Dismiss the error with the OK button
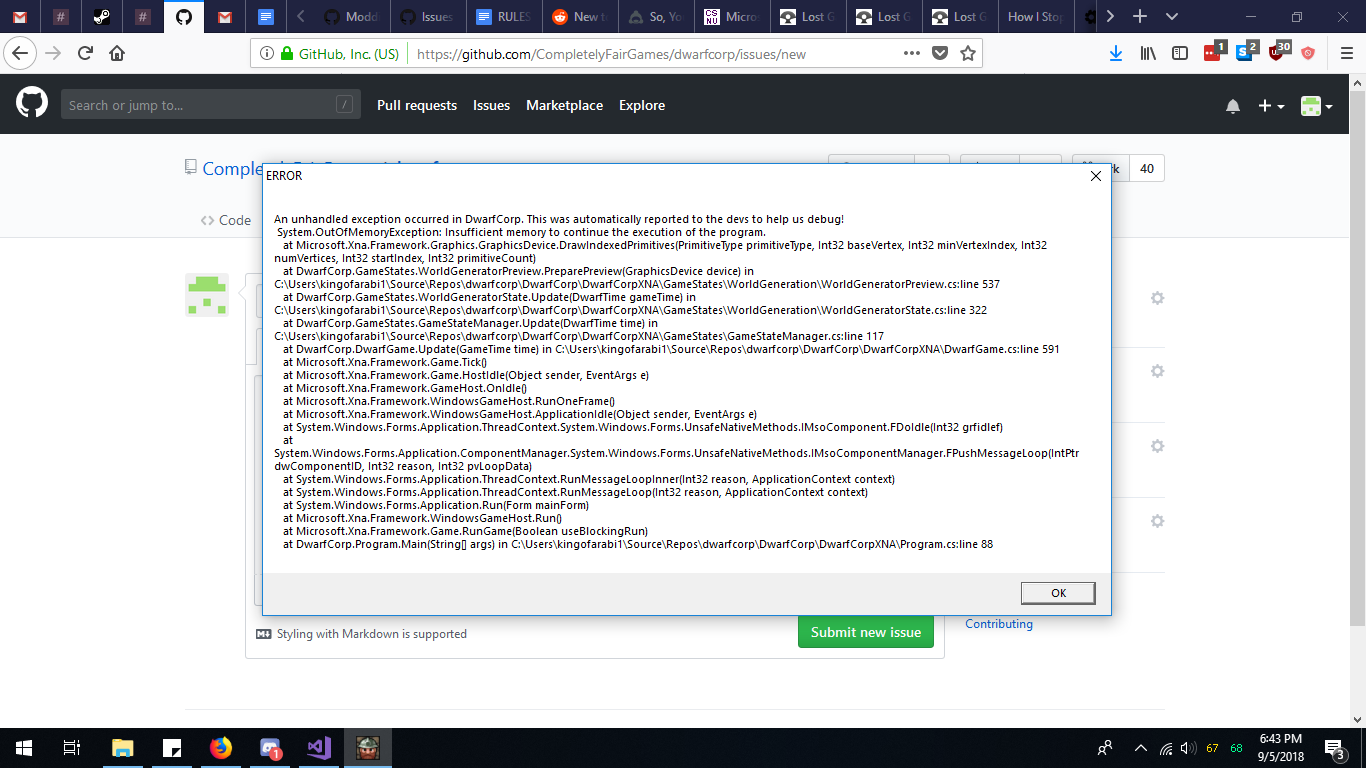 coord(1057,592)
